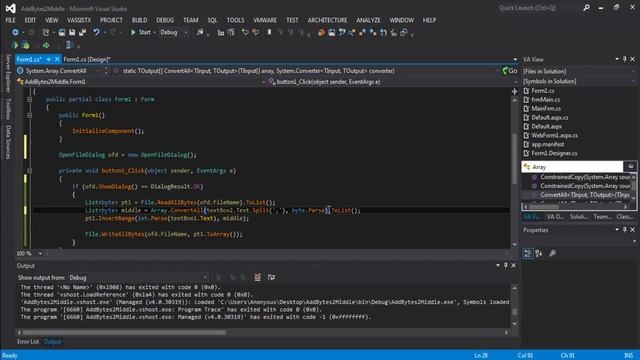
Task: Click the Property Pages wrench icon
Action: (552, 253)
